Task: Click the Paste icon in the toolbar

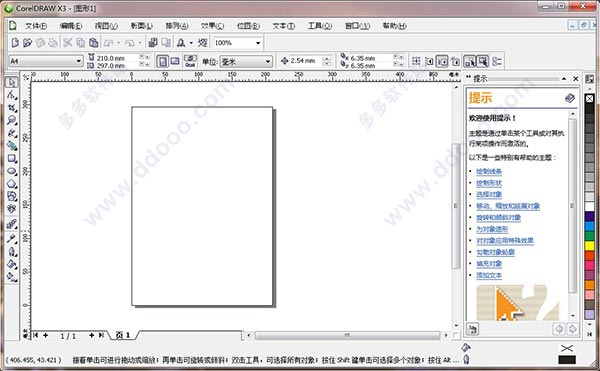Action: [x=93, y=42]
